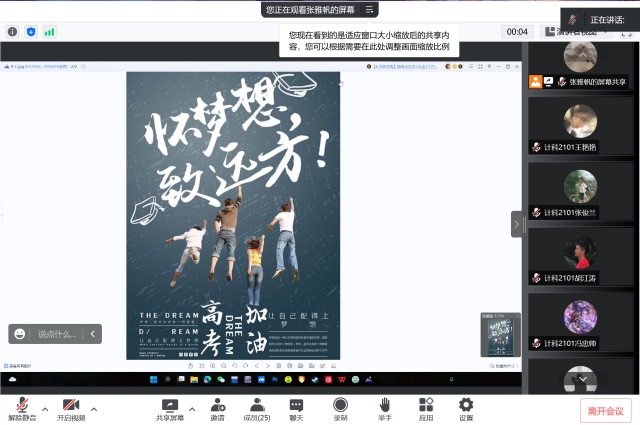Select the 张雅帆的屏幕共享 tile

[x=581, y=65]
